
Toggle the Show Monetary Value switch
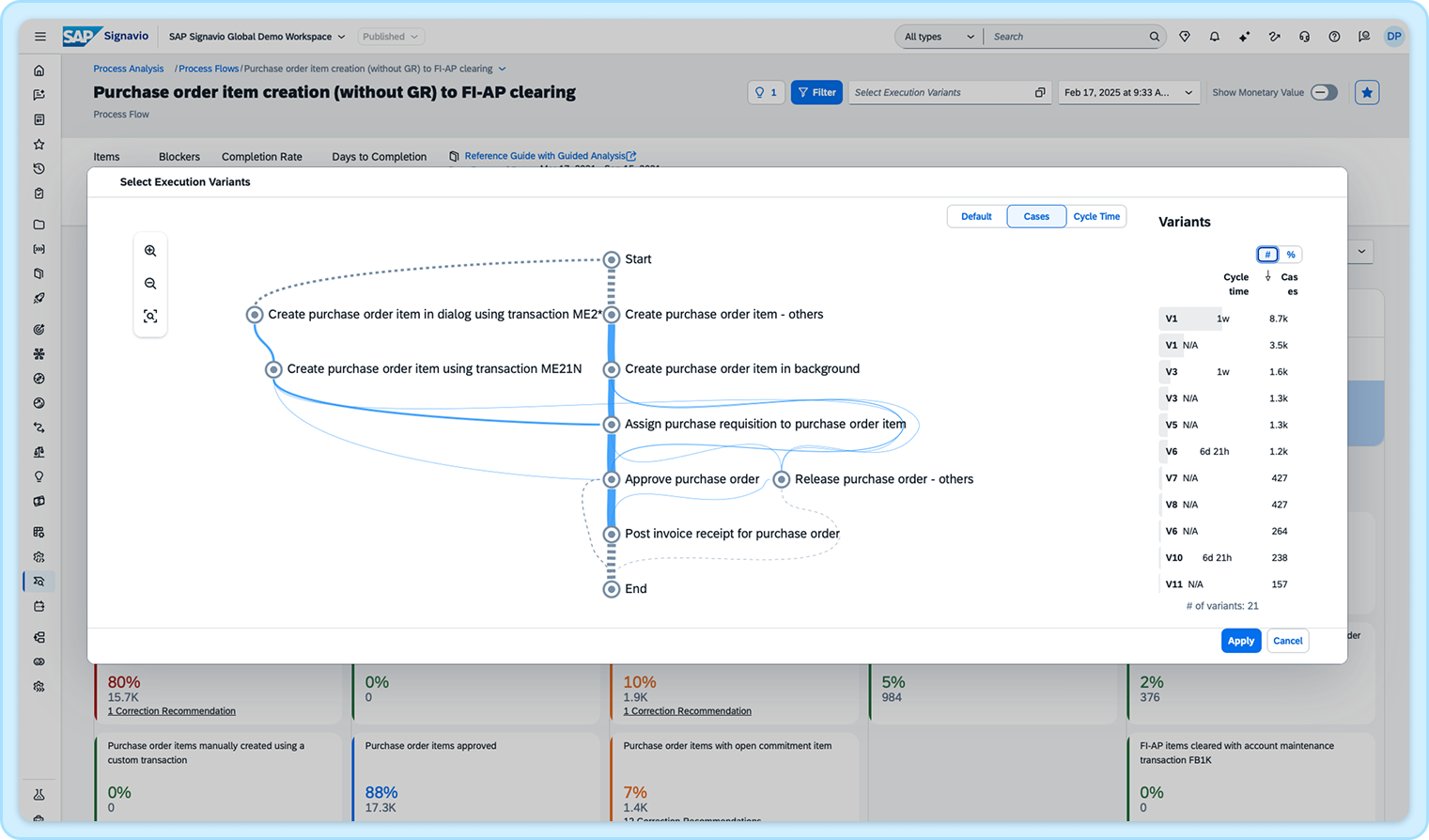1324,92
